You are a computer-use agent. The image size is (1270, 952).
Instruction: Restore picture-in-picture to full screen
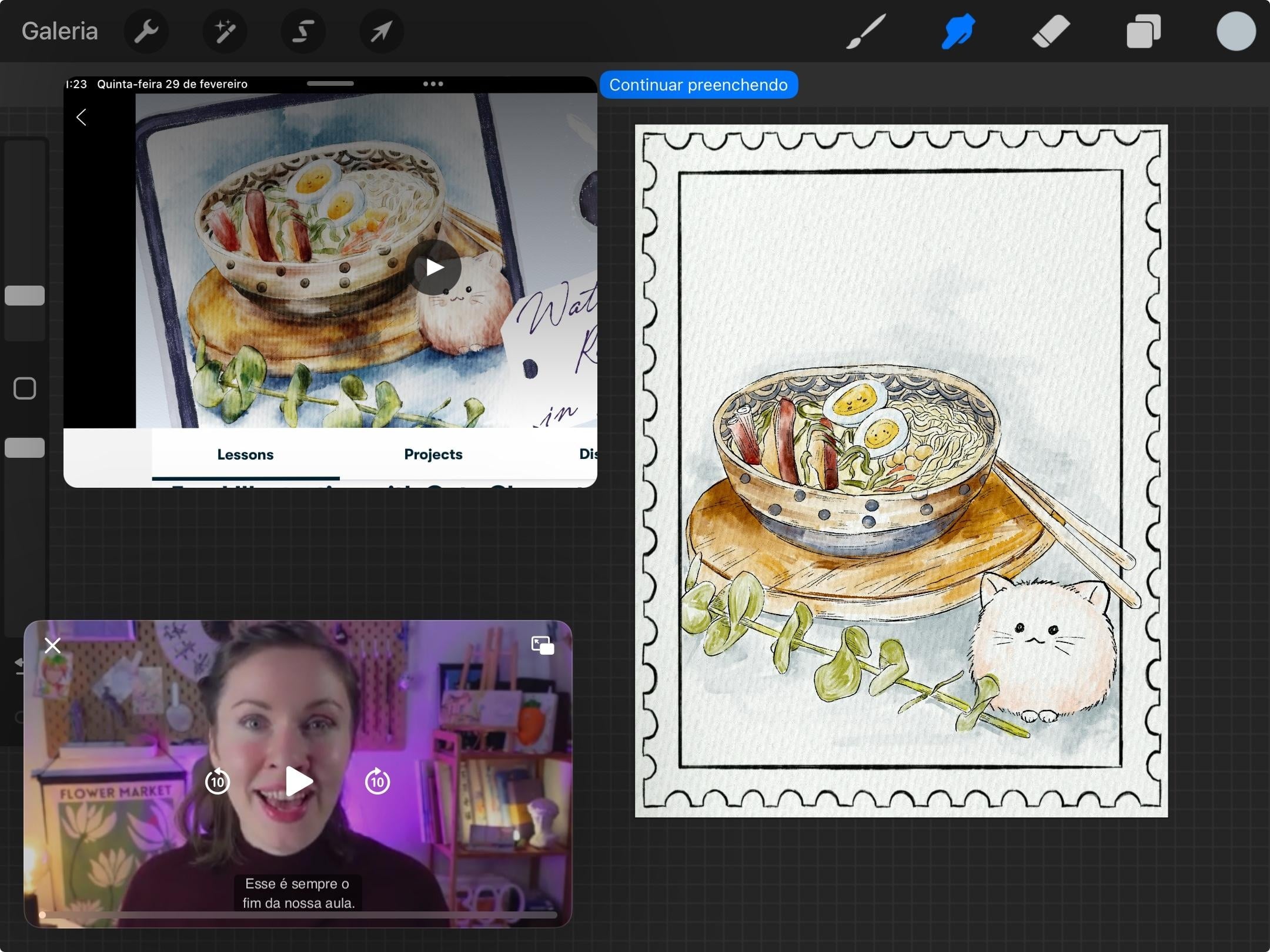(x=542, y=645)
